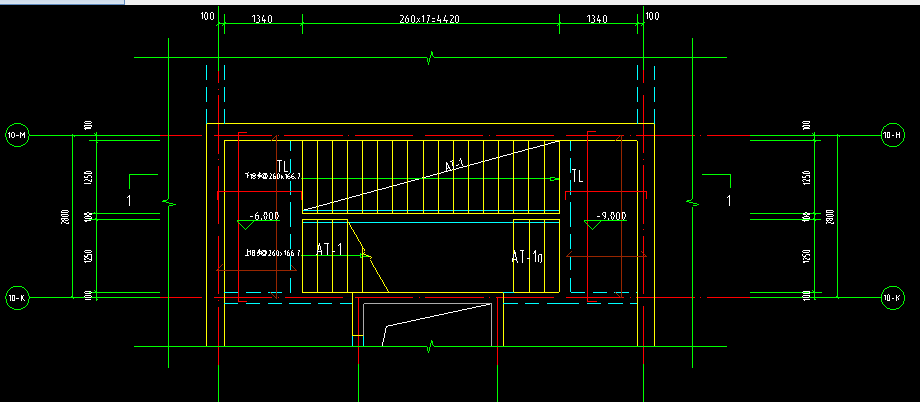Select the AT-1 label on lower-left flight
This screenshot has height=402, width=920.
point(329,249)
